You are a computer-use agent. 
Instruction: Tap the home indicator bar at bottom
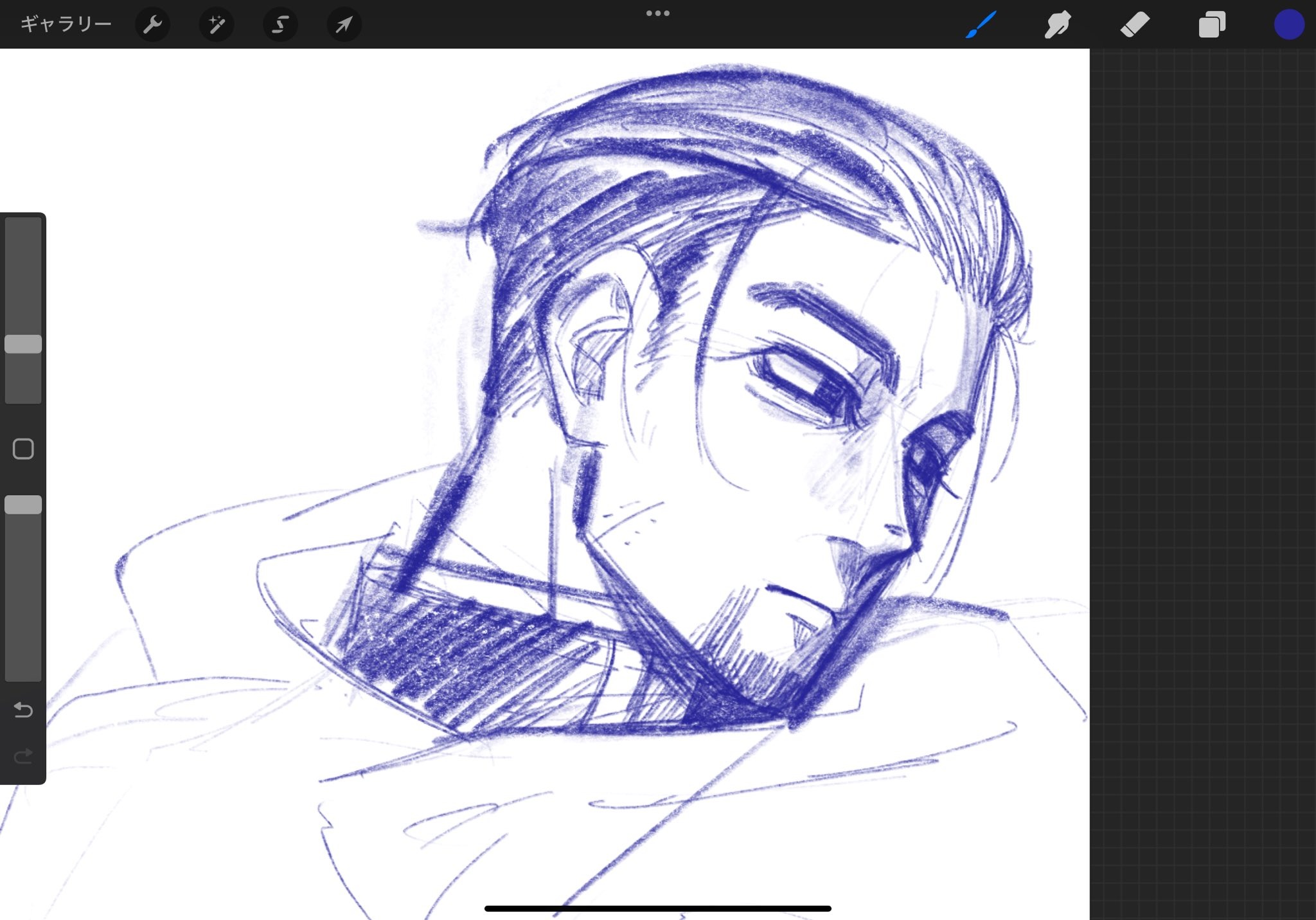coord(657,908)
